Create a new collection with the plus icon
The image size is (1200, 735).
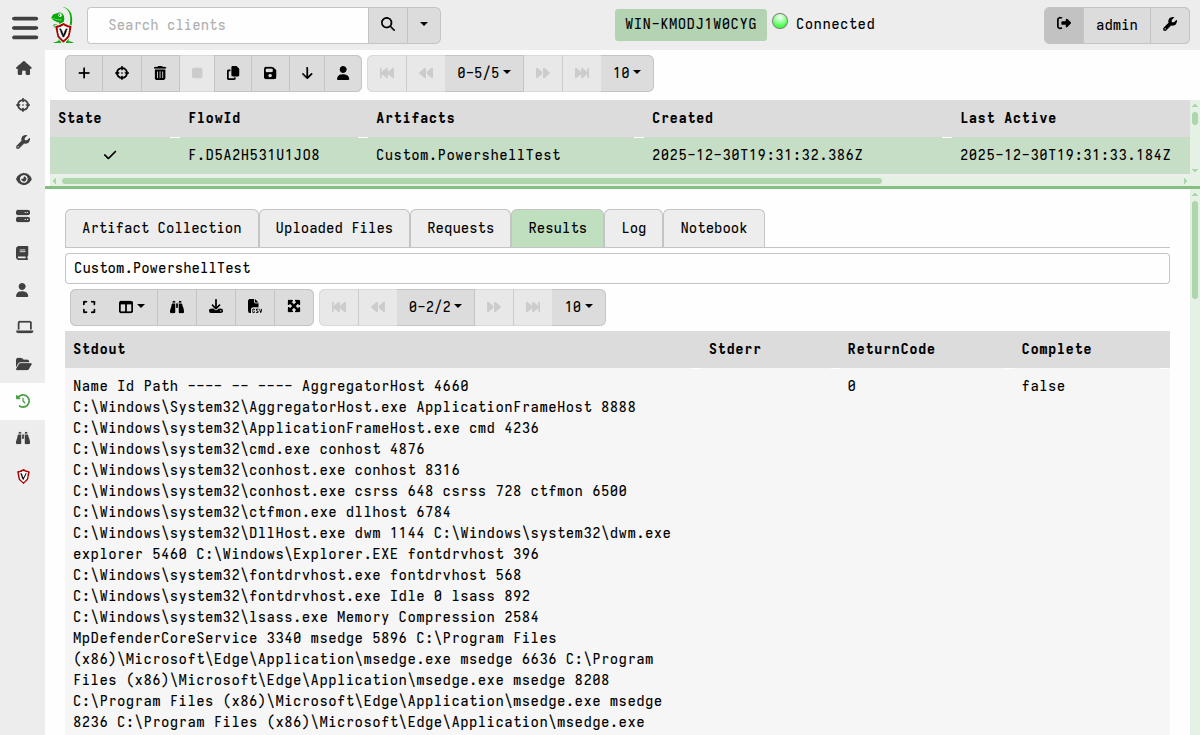click(x=84, y=73)
